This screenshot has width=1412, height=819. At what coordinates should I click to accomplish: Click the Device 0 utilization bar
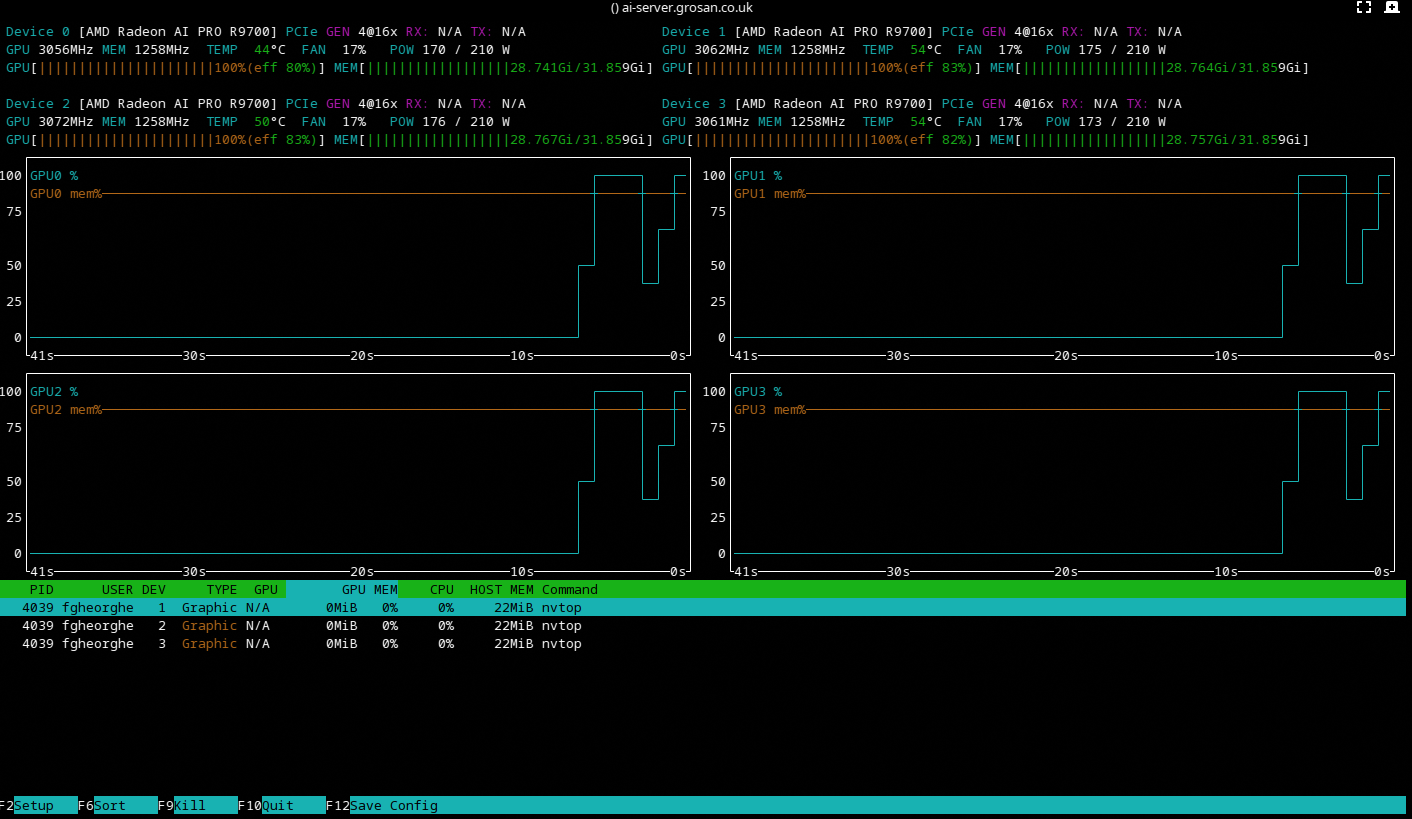click(x=166, y=68)
